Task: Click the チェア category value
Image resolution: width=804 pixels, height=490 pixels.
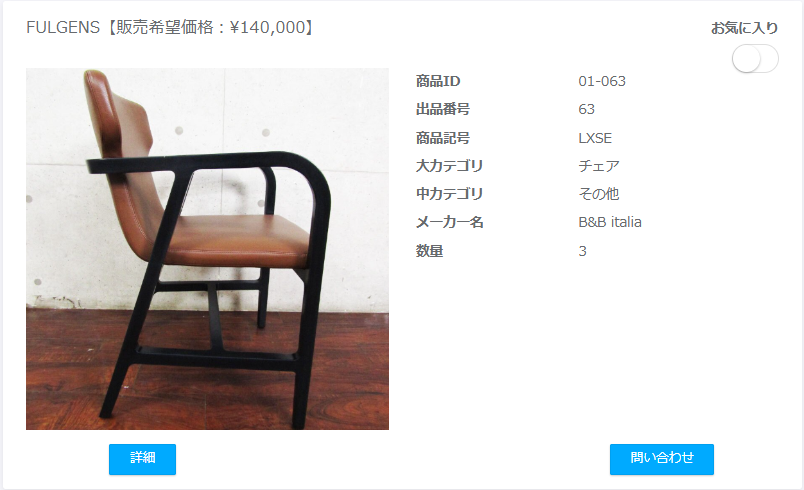Action: 599,166
